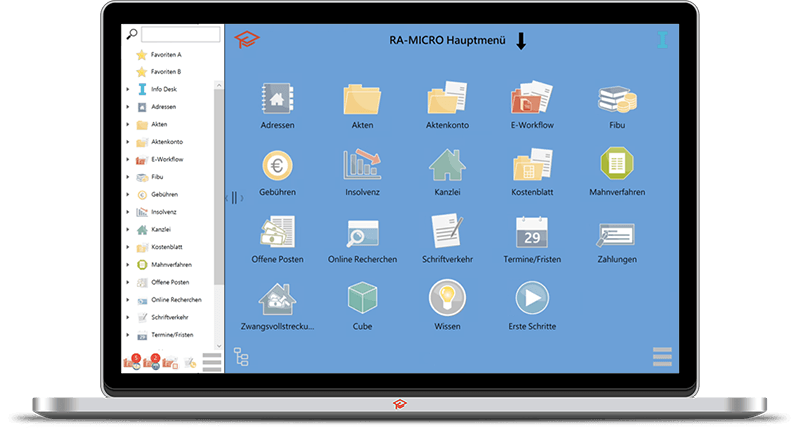Open the E-Workflow module icon
Image resolution: width=800 pixels, height=436 pixels.
click(532, 97)
